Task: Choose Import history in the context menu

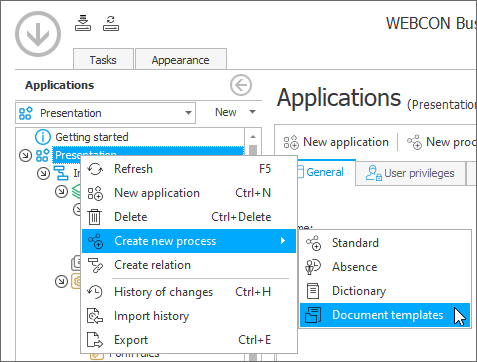Action: 189,316
